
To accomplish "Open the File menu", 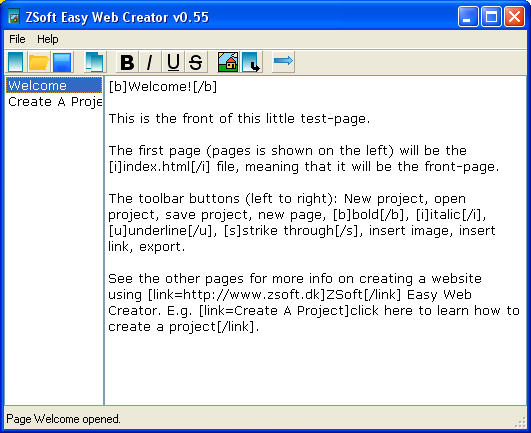I will tap(17, 39).
